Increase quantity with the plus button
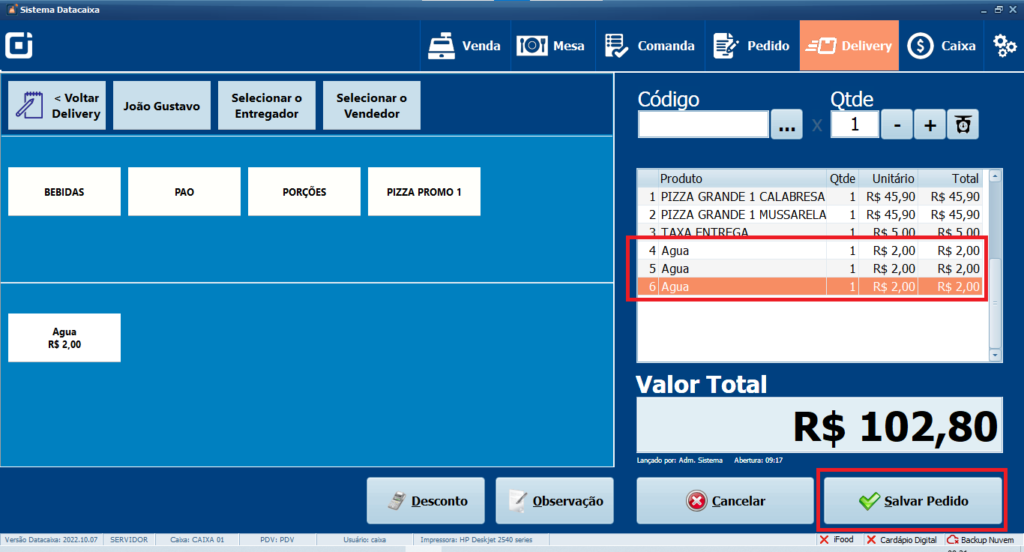 929,125
